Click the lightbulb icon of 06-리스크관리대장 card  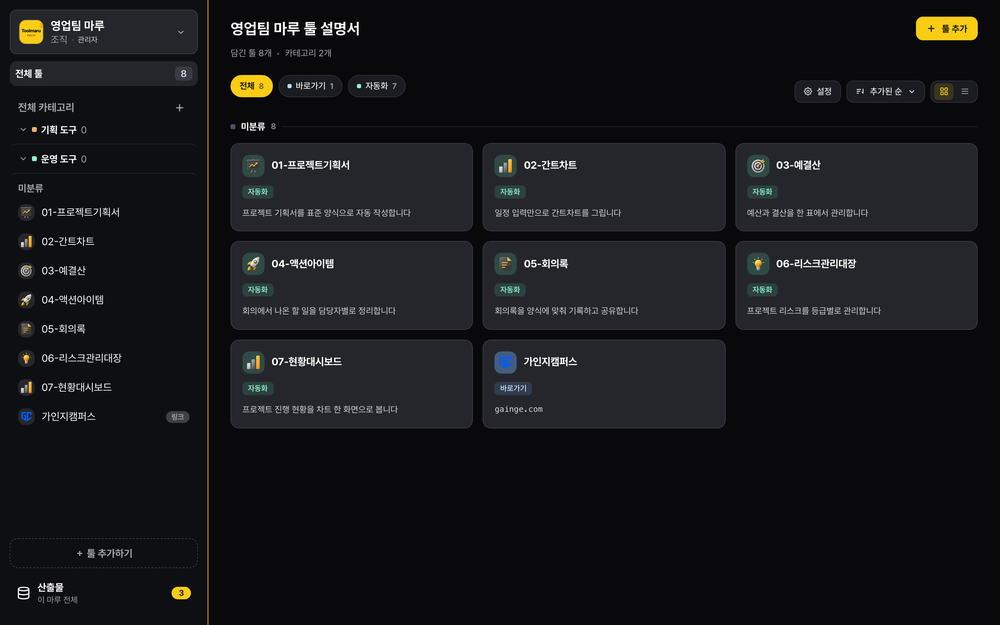pos(758,263)
